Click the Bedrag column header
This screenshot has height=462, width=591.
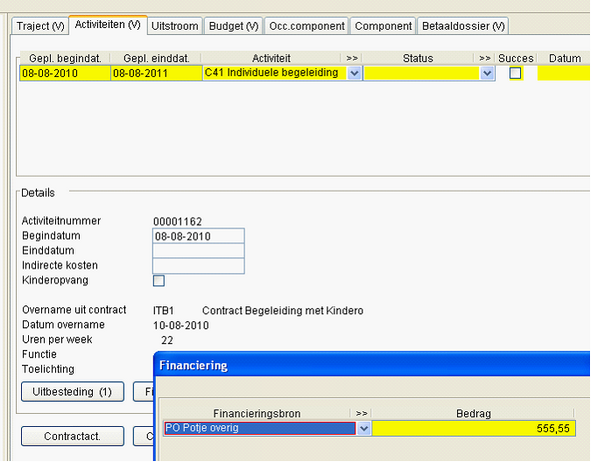click(x=473, y=413)
